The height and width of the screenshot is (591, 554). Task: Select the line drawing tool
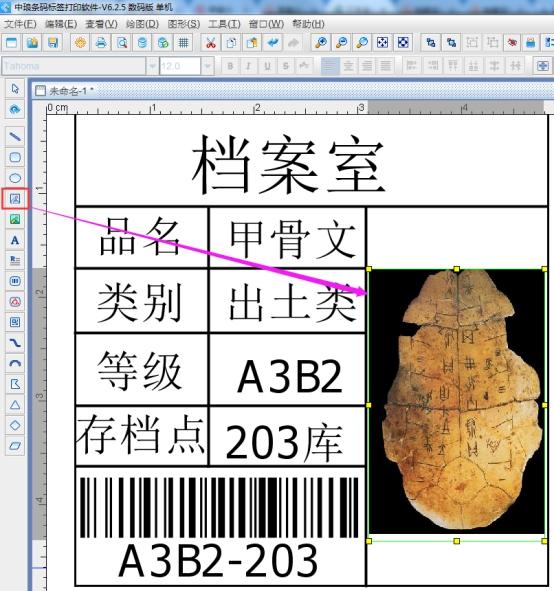tap(15, 136)
